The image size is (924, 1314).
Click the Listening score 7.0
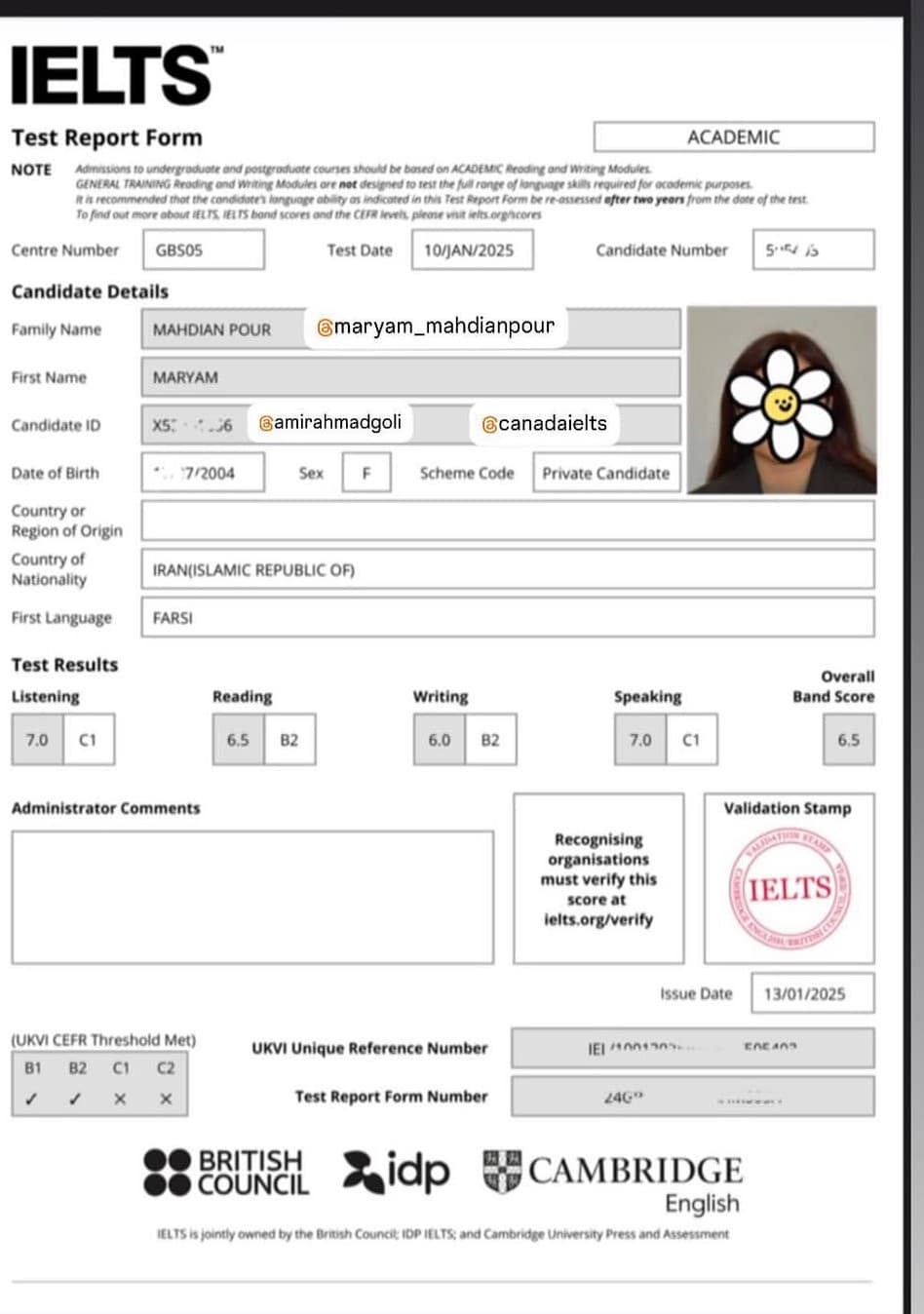click(x=37, y=740)
